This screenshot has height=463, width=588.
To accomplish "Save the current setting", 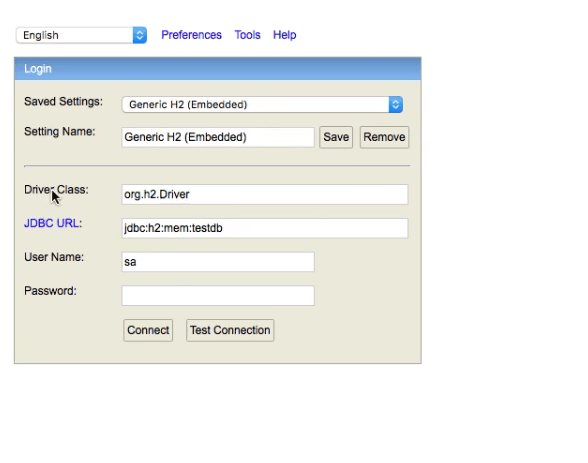I will pos(336,137).
